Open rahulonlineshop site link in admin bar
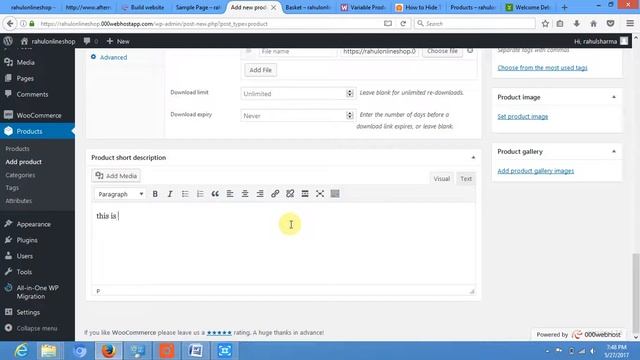 coord(48,41)
